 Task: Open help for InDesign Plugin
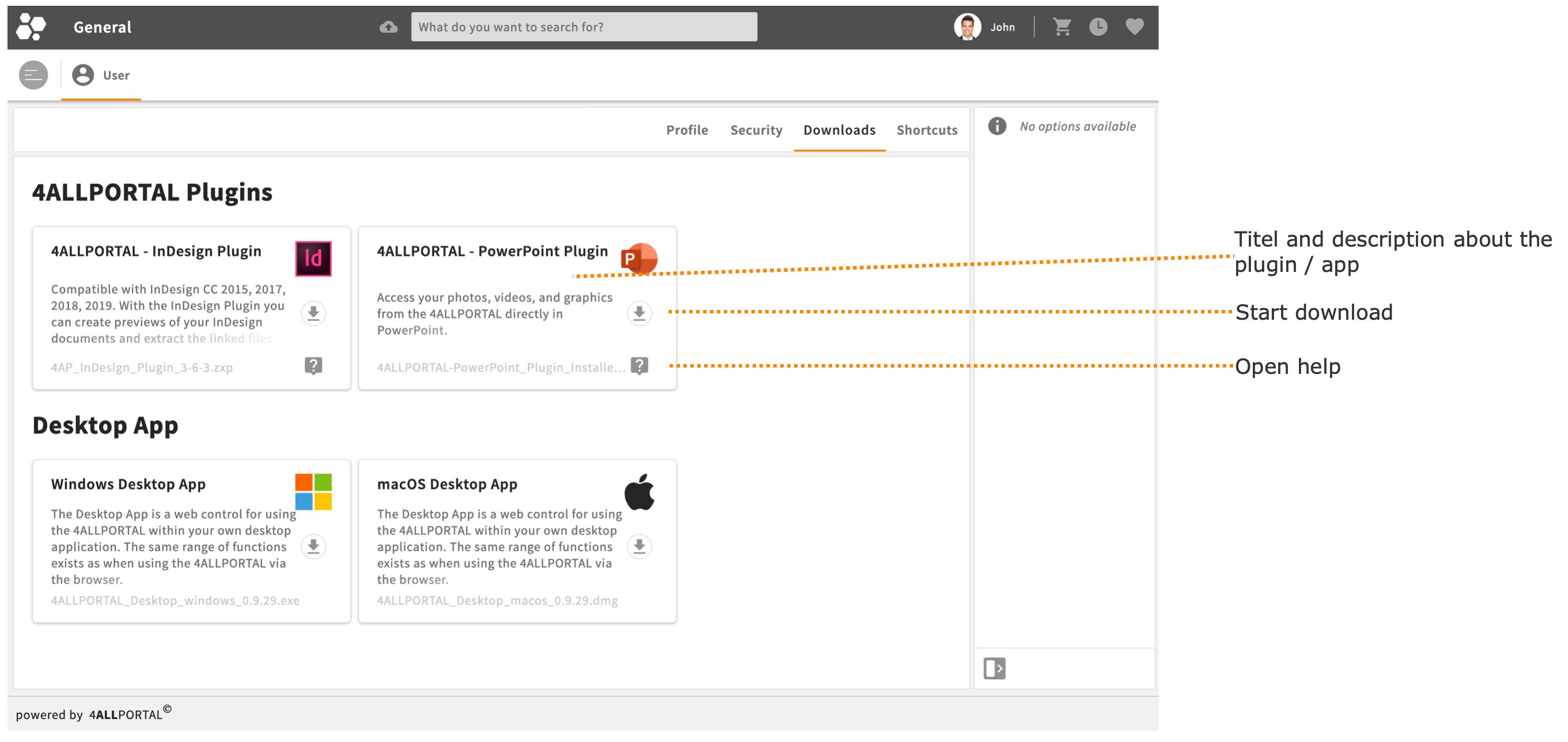313,366
